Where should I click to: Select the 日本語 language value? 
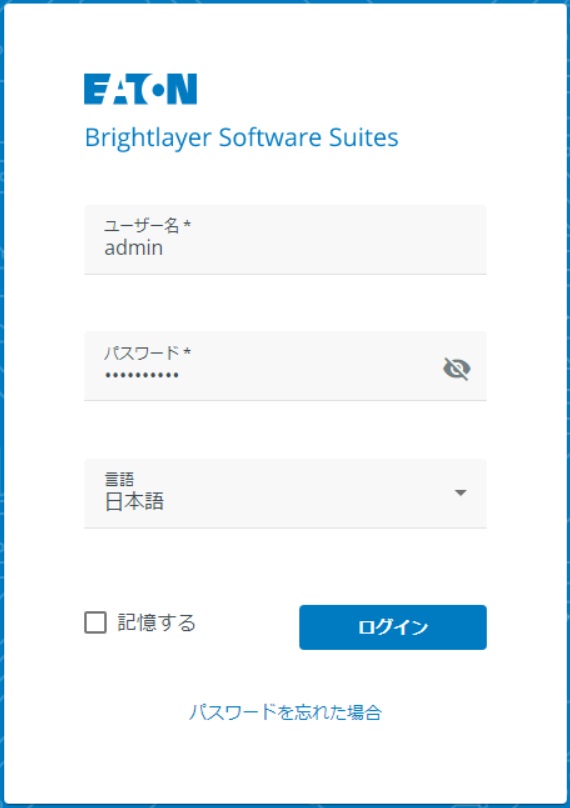[x=134, y=501]
